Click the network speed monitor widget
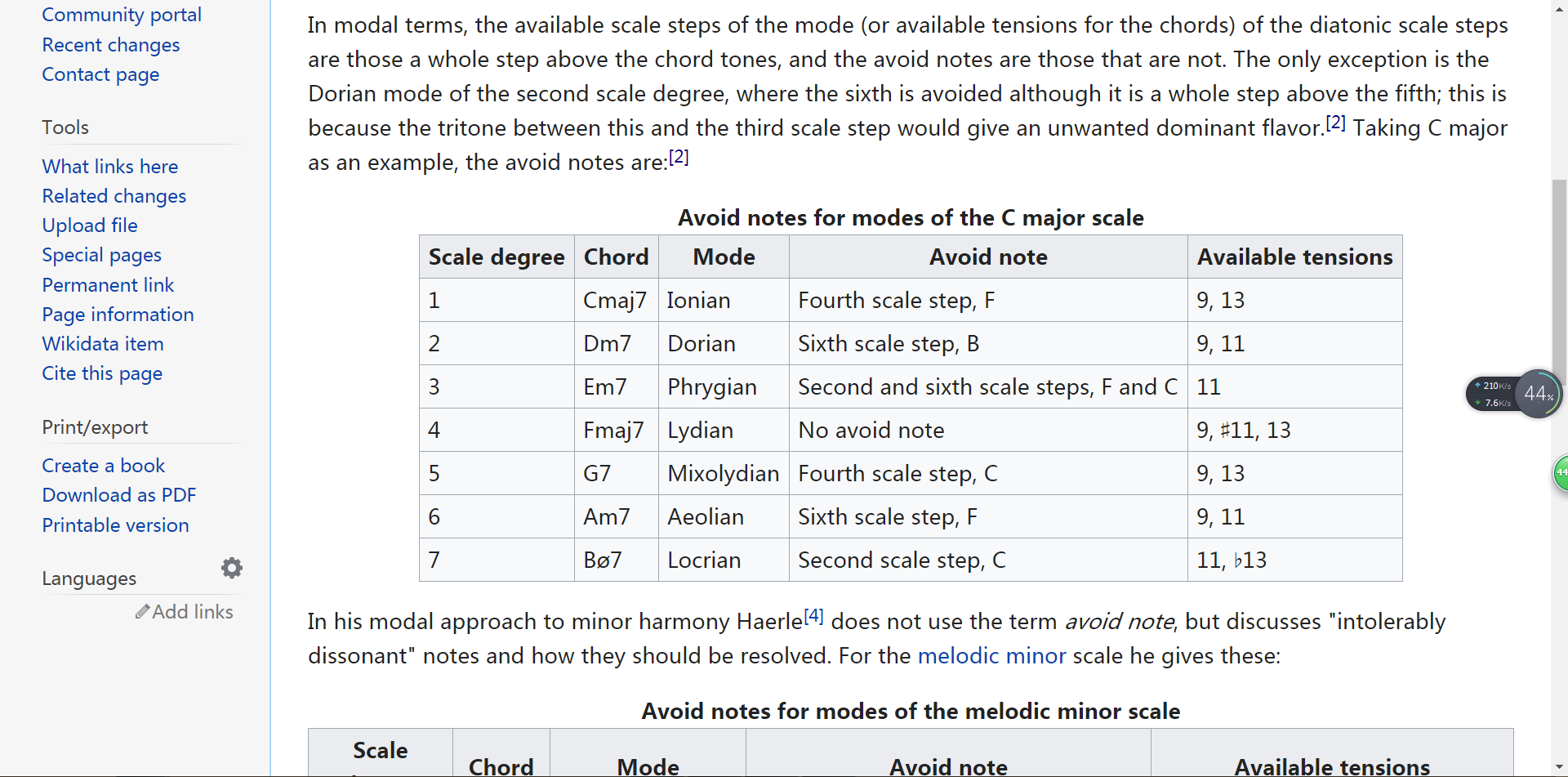The width and height of the screenshot is (1568, 777). (x=1492, y=394)
